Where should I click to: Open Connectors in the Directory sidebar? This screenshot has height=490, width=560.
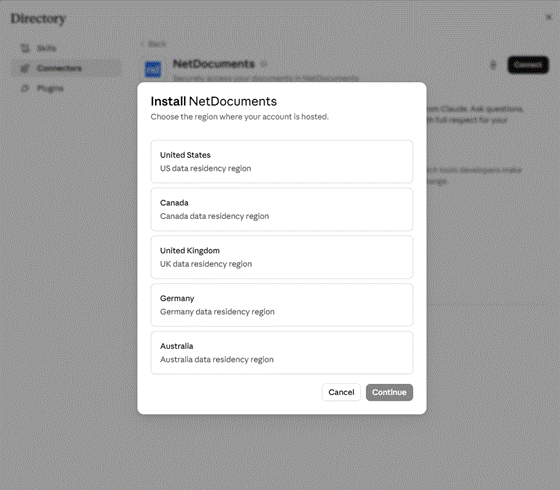[66, 68]
